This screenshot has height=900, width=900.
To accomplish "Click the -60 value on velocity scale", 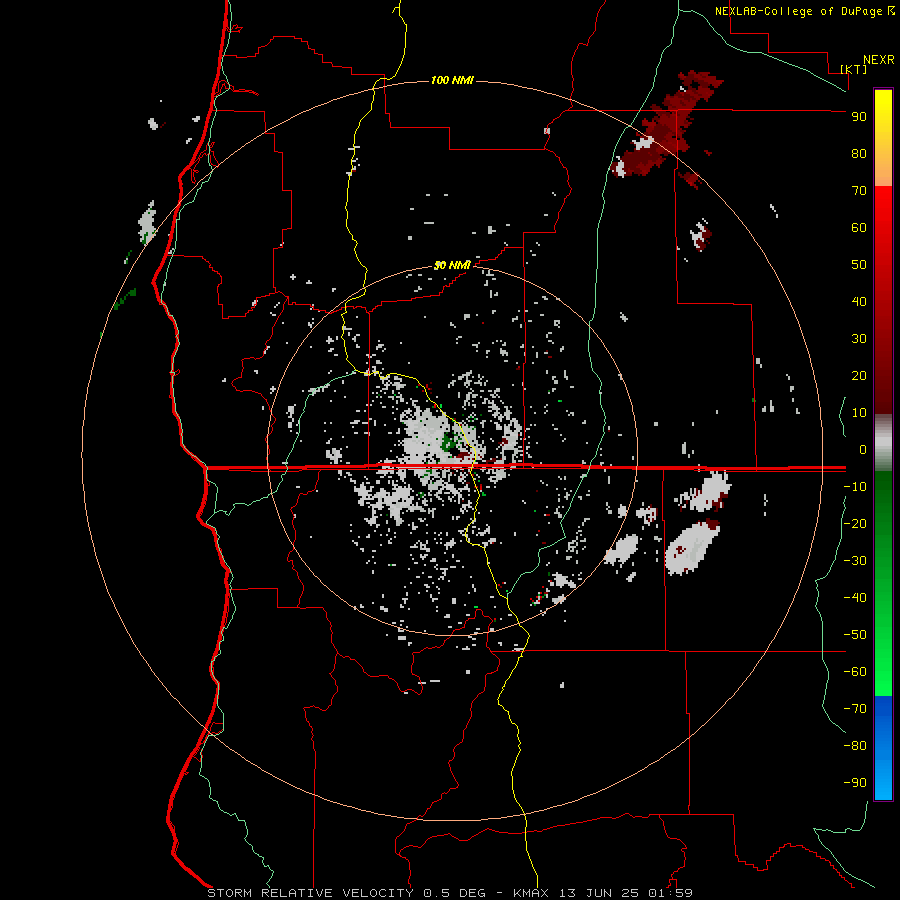I will (x=855, y=672).
